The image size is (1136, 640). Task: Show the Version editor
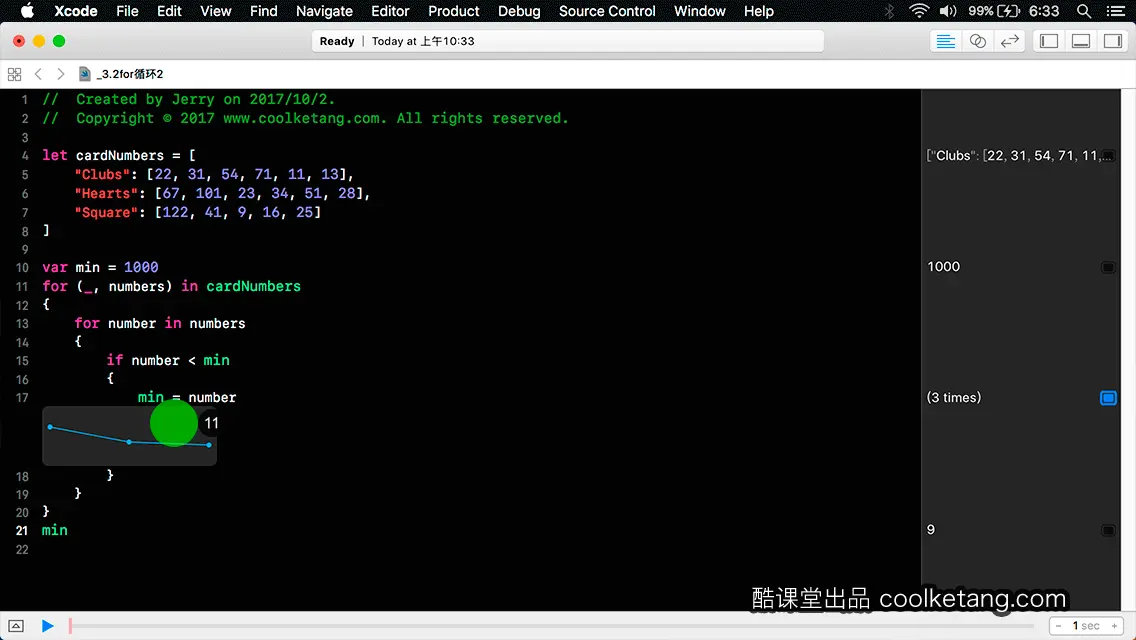tap(1009, 41)
